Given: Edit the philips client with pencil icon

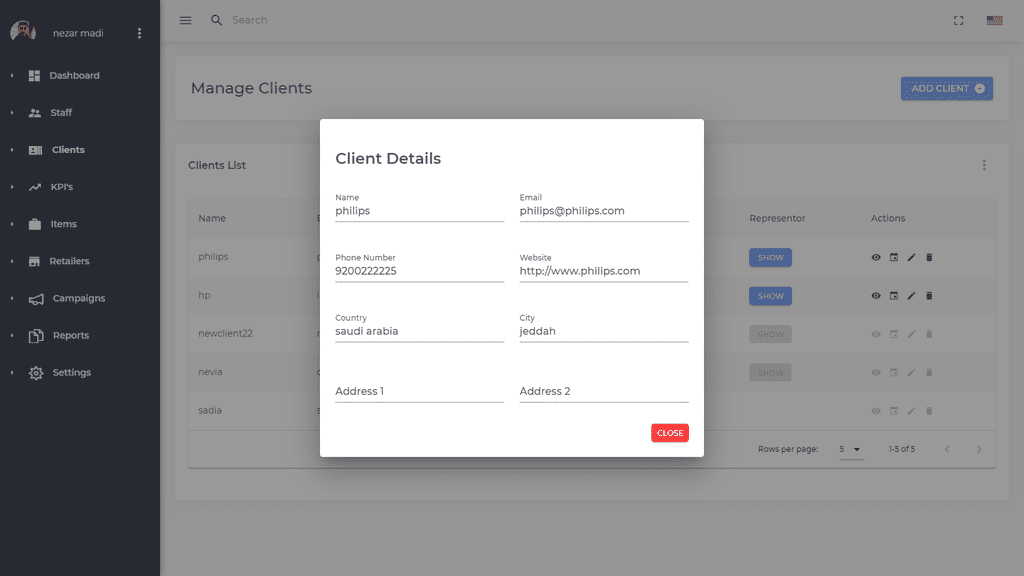Looking at the screenshot, I should coord(911,257).
